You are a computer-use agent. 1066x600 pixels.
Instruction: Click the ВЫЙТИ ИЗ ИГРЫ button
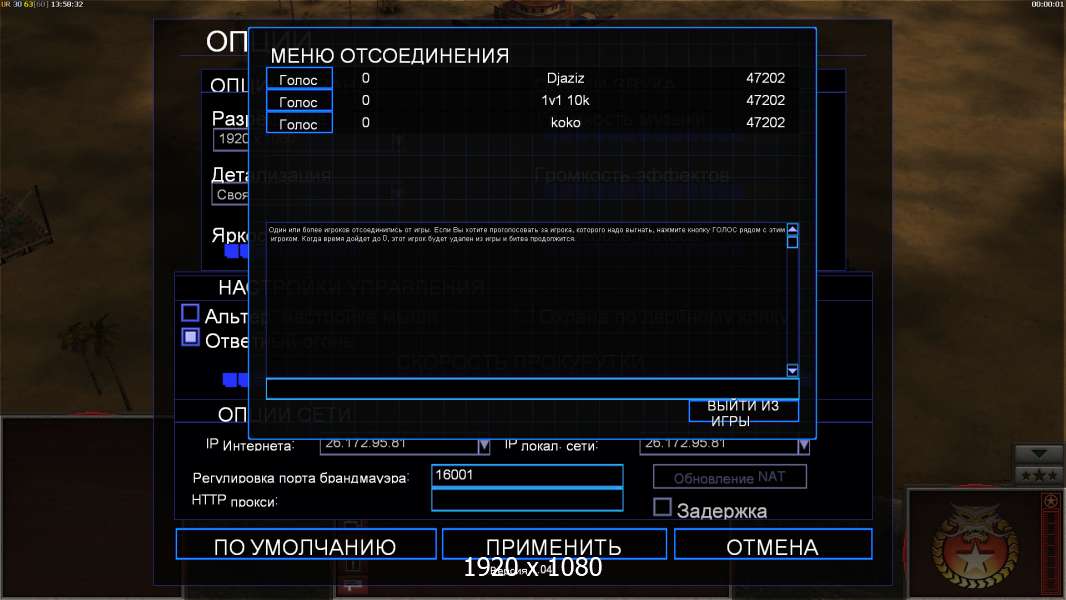(743, 412)
